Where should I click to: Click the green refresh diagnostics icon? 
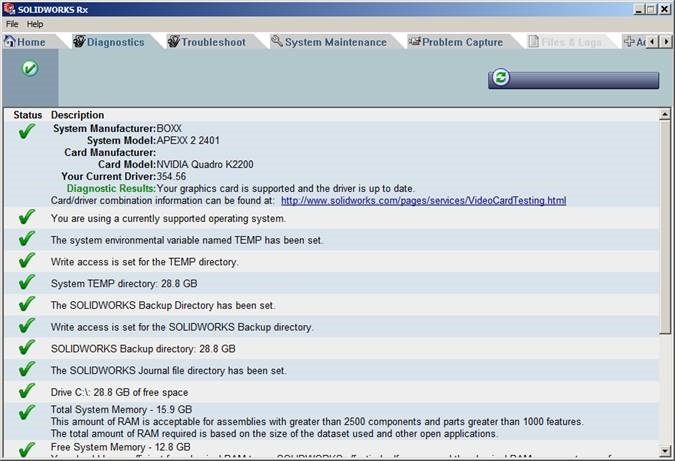click(x=500, y=77)
